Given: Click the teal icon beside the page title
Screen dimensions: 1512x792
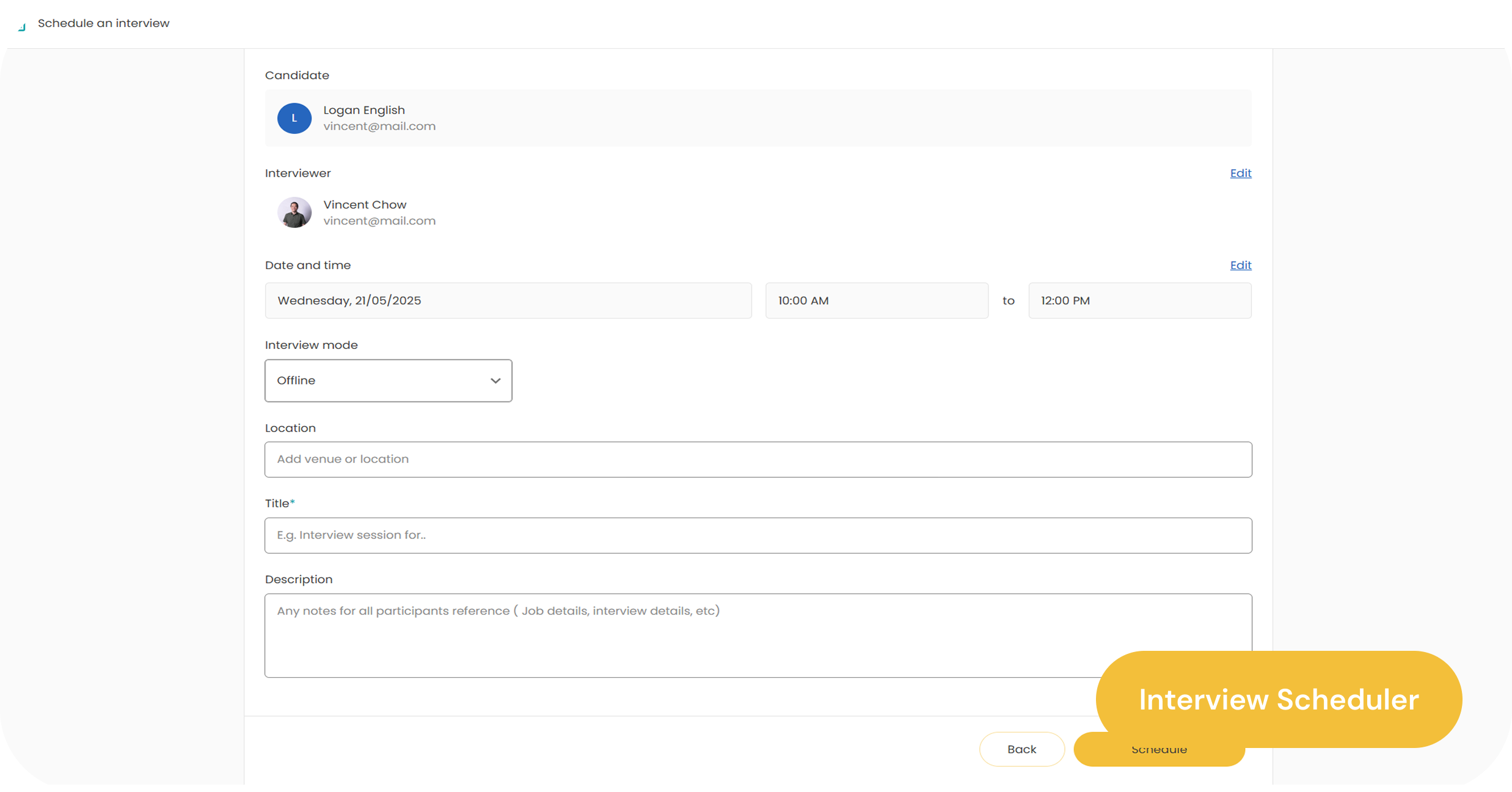Looking at the screenshot, I should [x=22, y=26].
